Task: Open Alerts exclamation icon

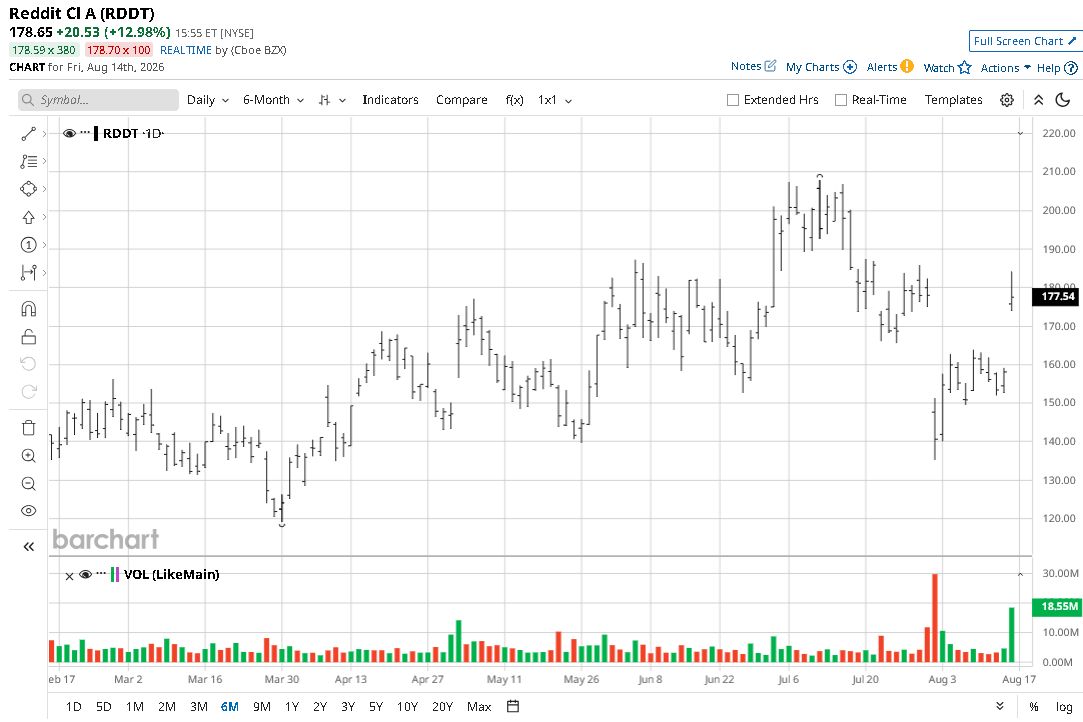Action: coord(907,66)
